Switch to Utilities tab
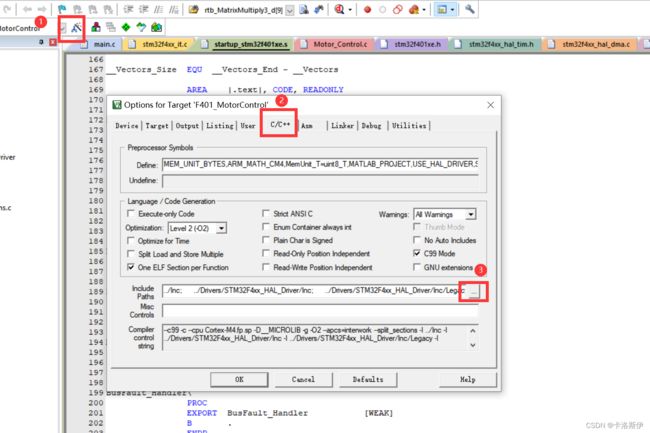This screenshot has width=650, height=433. coord(409,126)
